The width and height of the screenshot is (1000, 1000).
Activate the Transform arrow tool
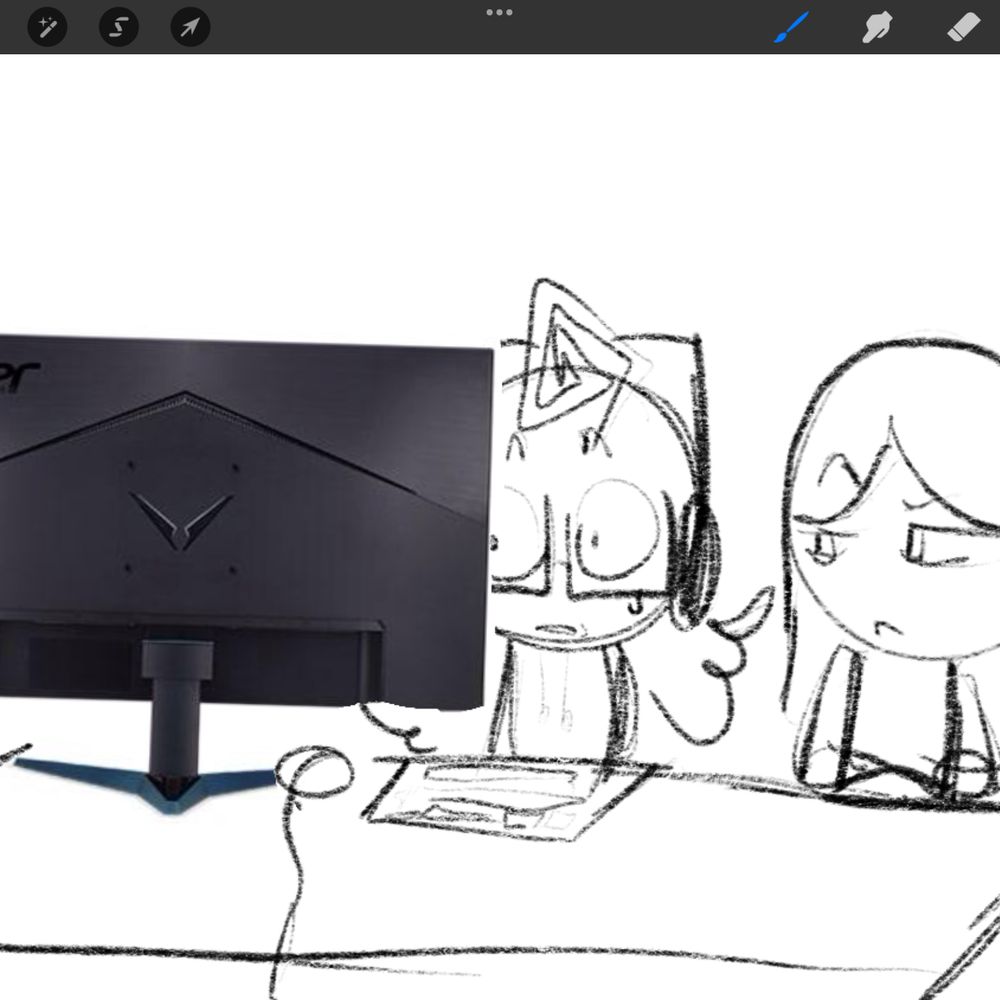(190, 27)
